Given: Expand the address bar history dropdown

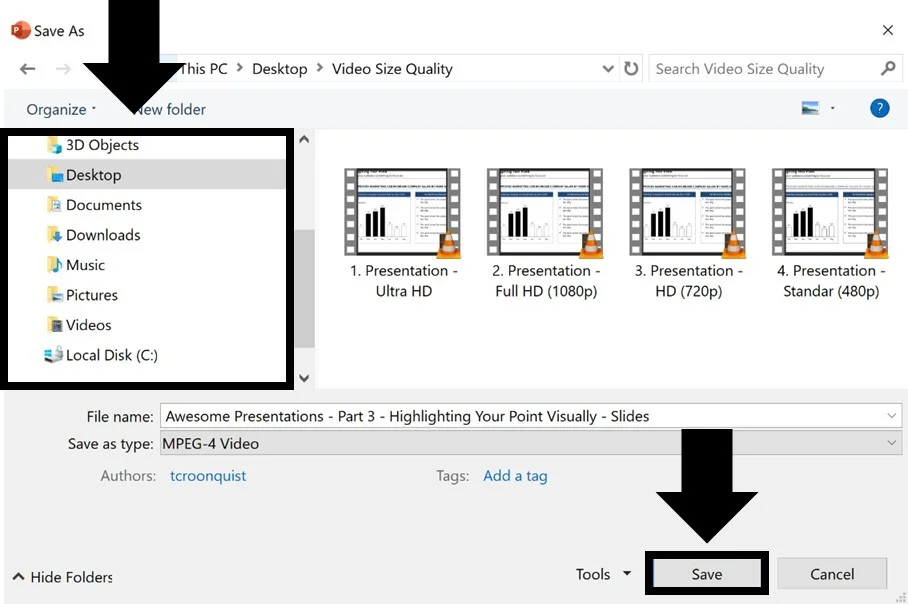Looking at the screenshot, I should click(x=608, y=69).
